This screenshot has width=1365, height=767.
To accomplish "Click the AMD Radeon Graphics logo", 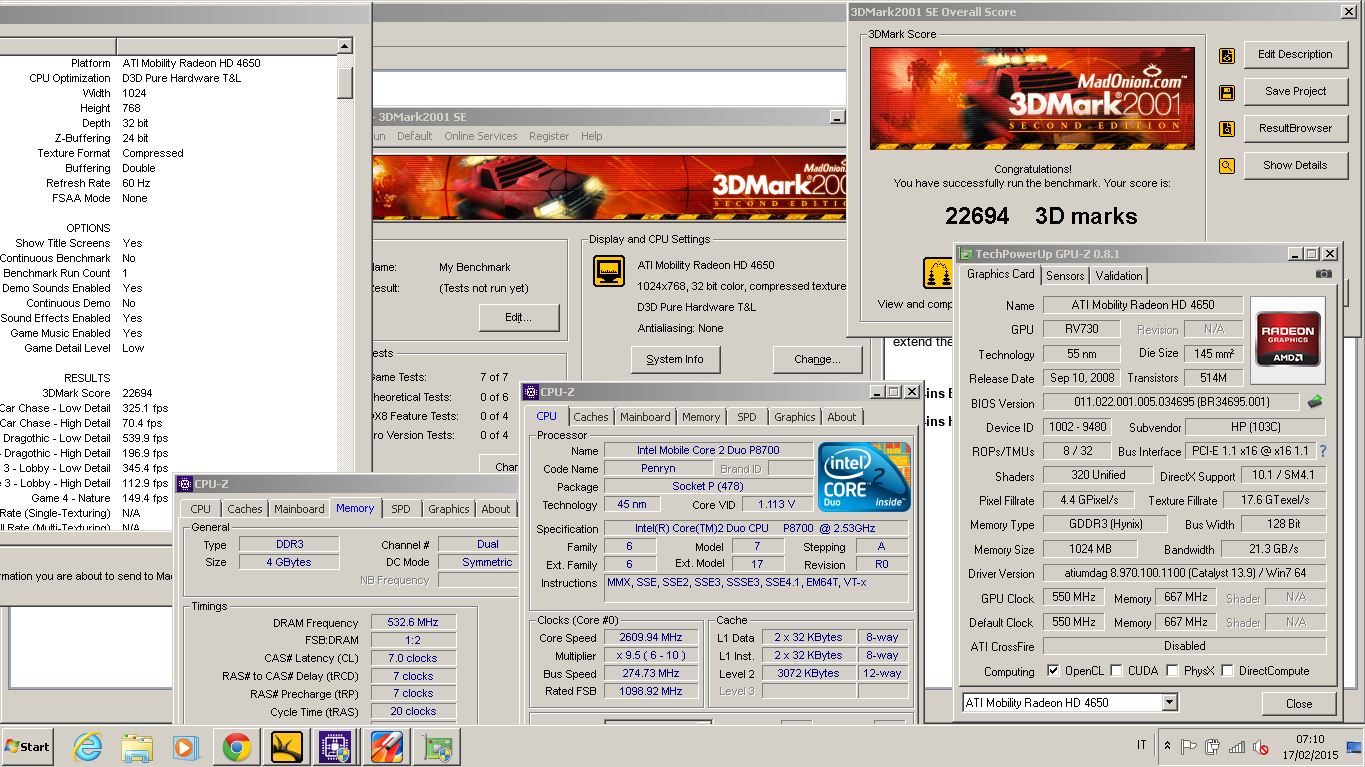I will pyautogui.click(x=1287, y=340).
